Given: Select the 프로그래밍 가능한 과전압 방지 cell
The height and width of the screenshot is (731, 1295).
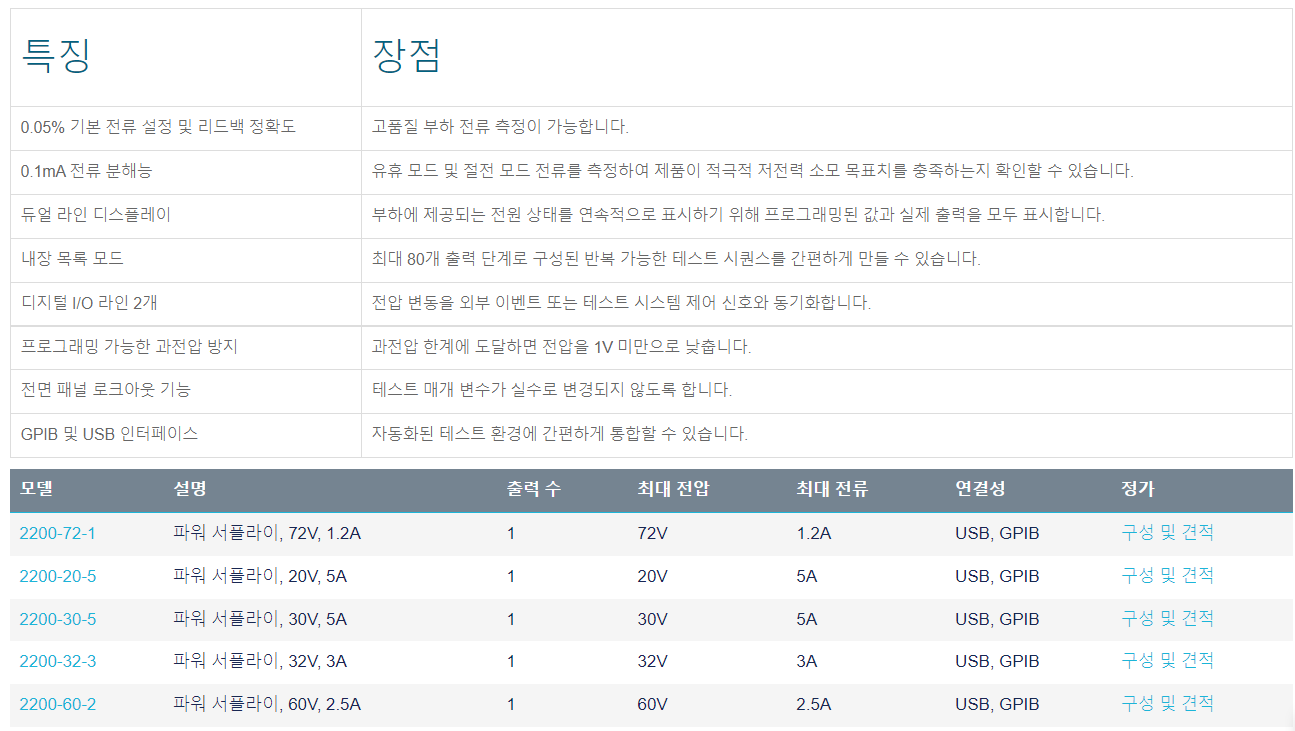Looking at the screenshot, I should point(186,348).
